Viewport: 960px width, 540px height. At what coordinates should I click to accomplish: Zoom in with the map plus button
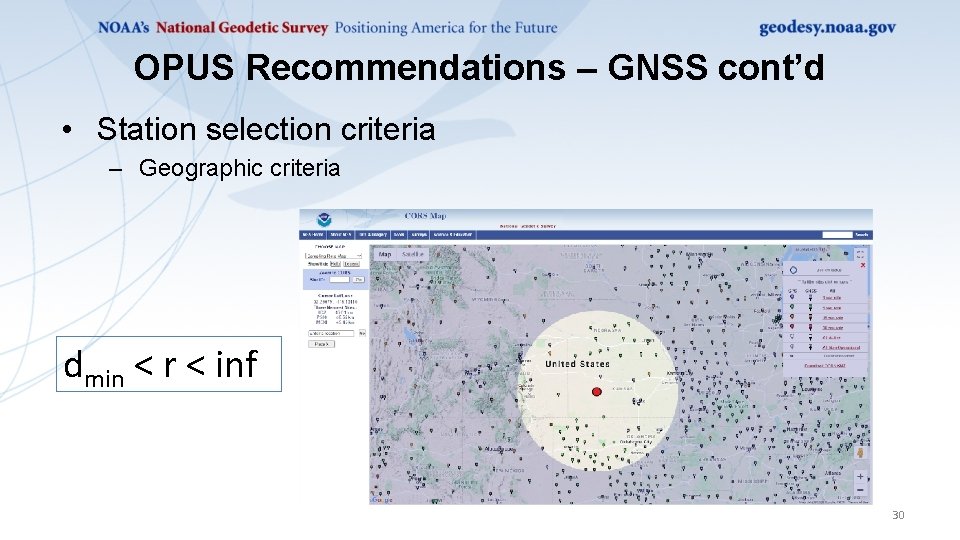pos(860,476)
